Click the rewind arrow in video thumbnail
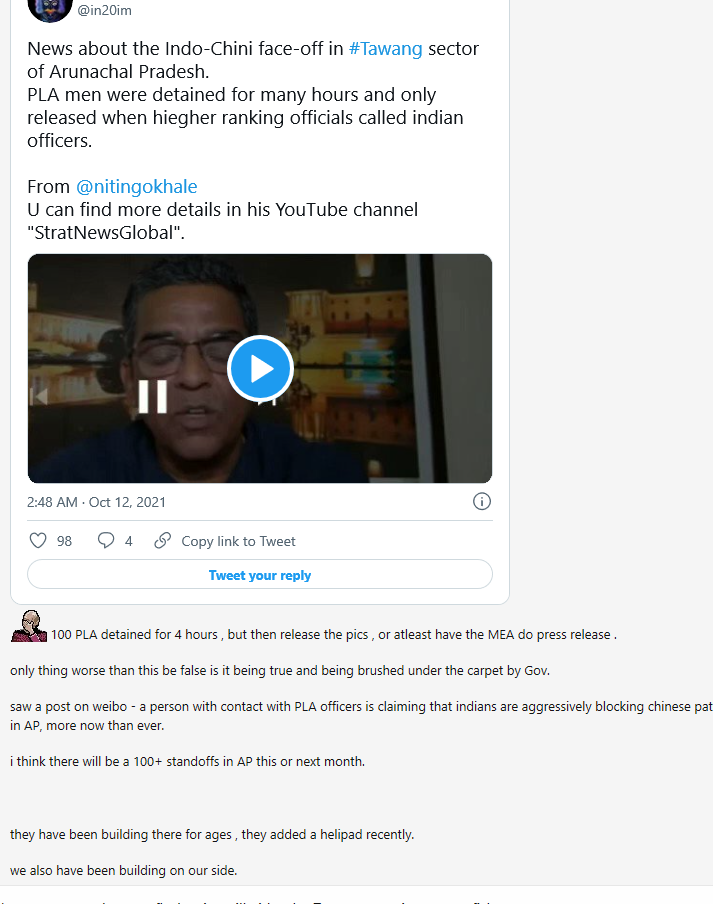Screen dimensions: 713x904 [x=40, y=396]
